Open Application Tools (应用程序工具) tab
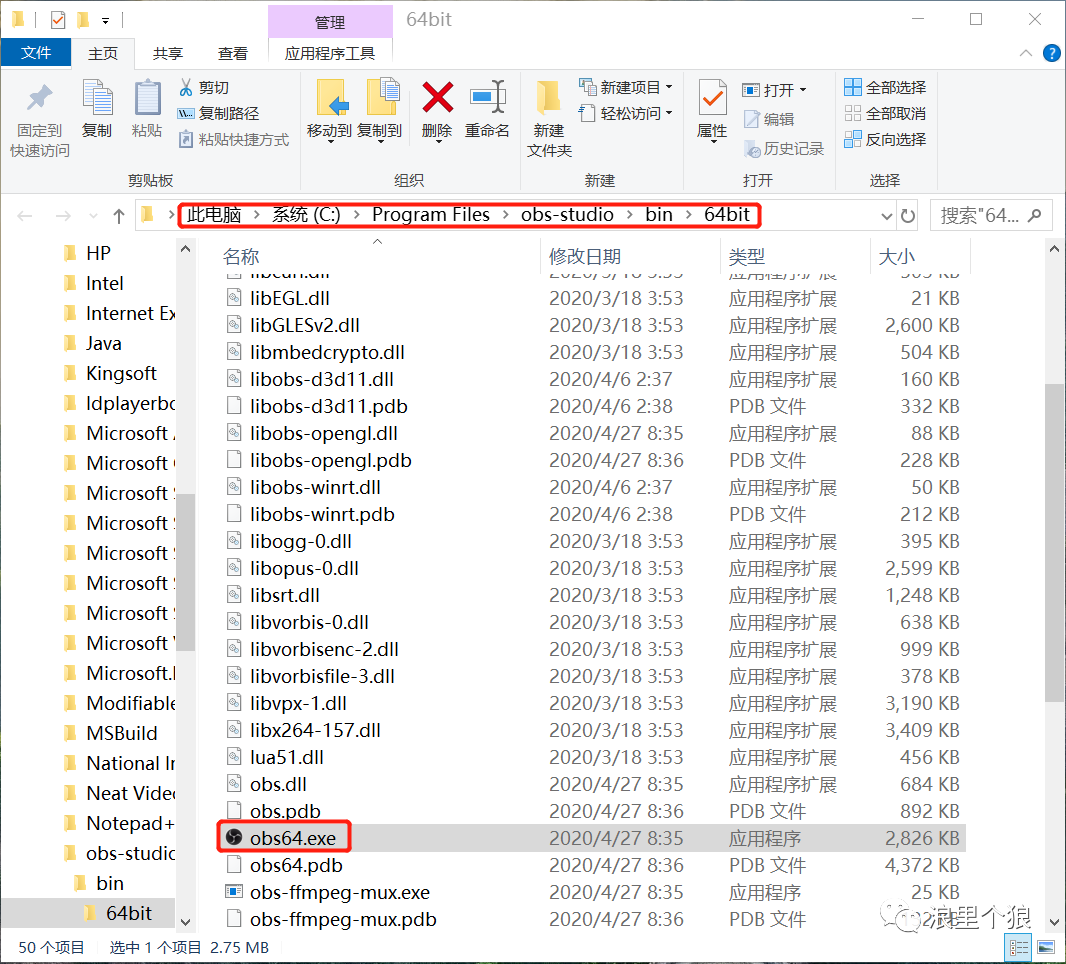This screenshot has width=1066, height=964. tap(330, 54)
